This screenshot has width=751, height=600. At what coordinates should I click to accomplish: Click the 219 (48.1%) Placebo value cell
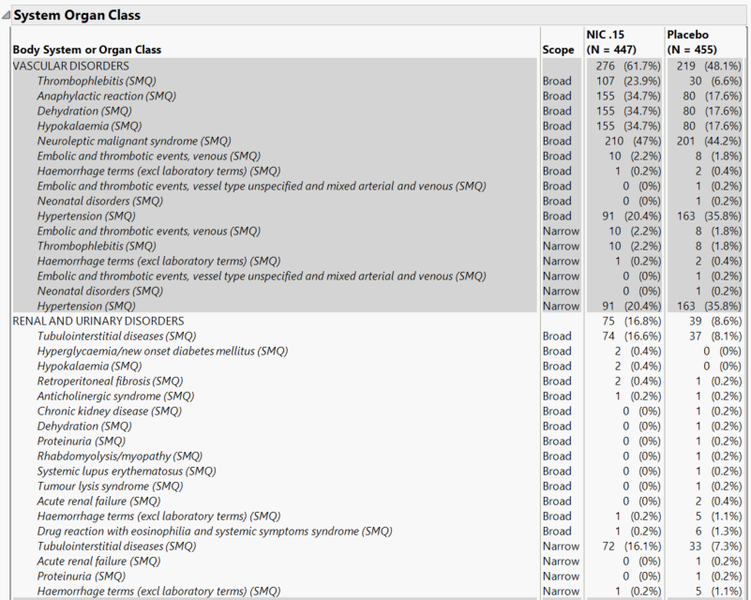pos(704,65)
